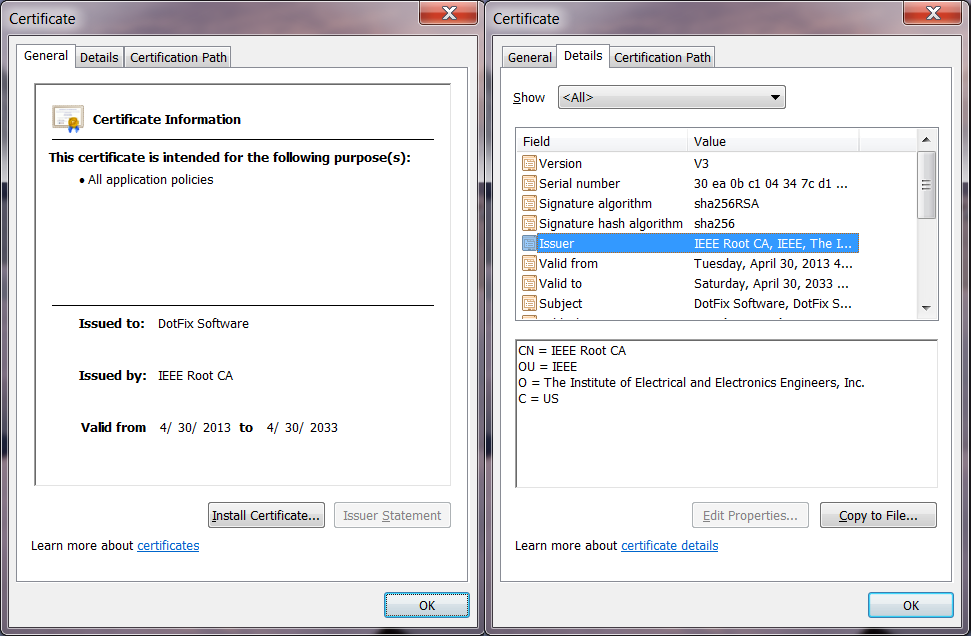Click the Valid from field icon
971x636 pixels.
tap(529, 264)
